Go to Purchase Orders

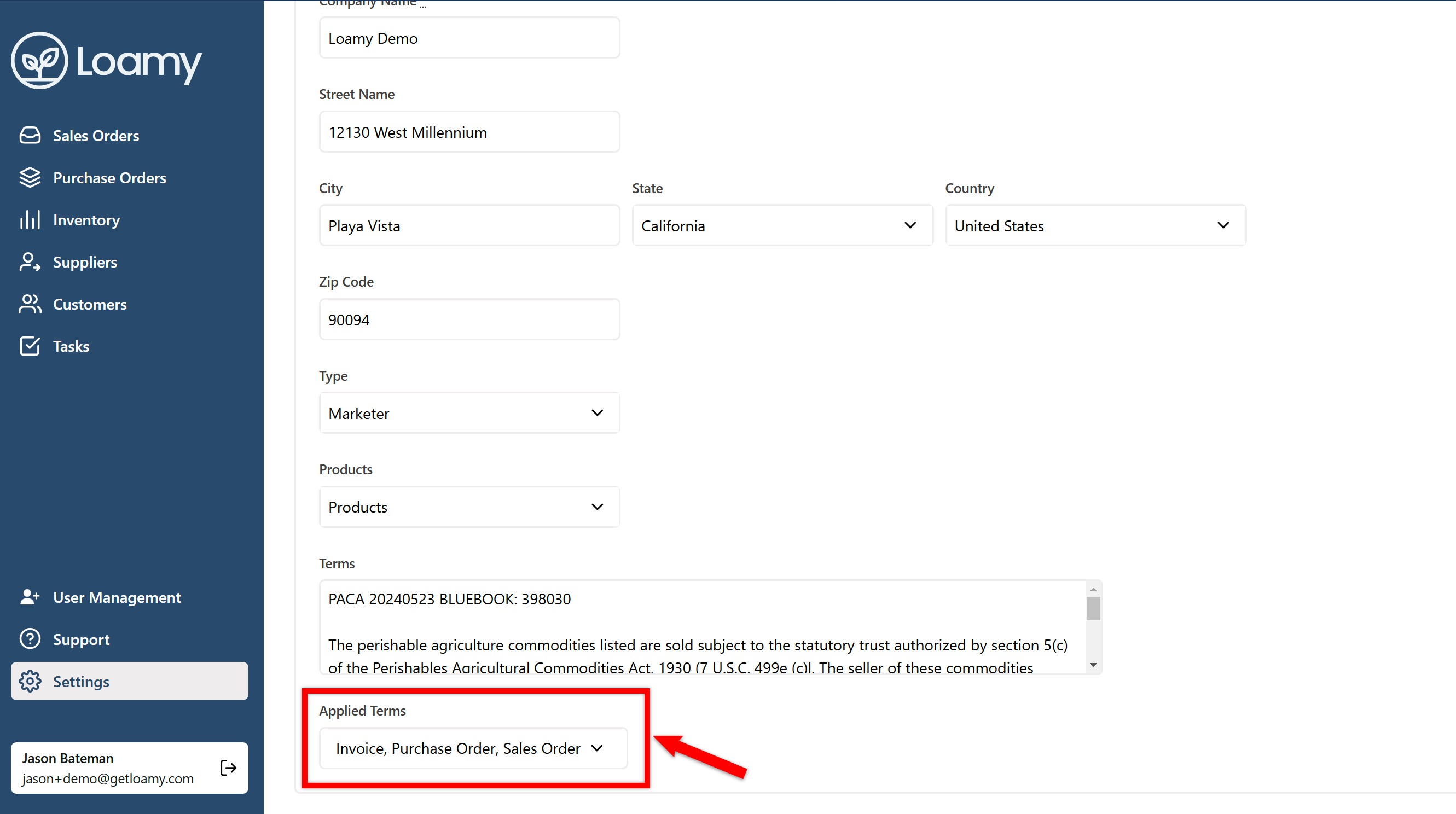[x=130, y=177]
